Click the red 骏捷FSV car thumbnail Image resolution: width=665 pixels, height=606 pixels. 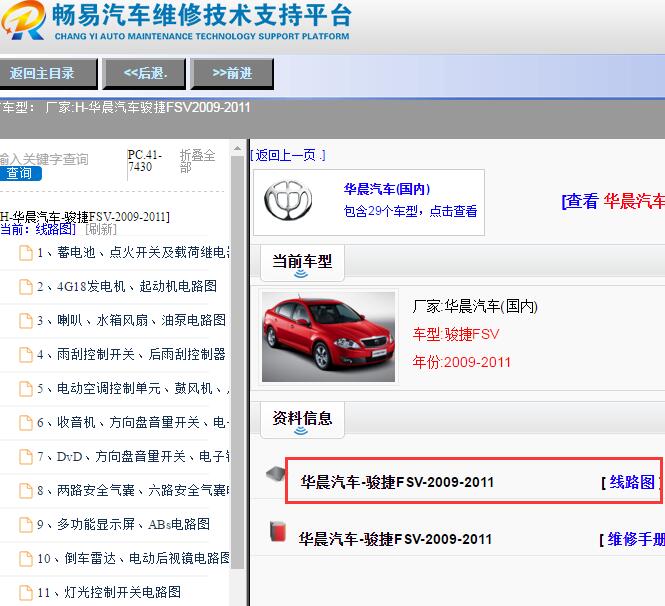328,337
